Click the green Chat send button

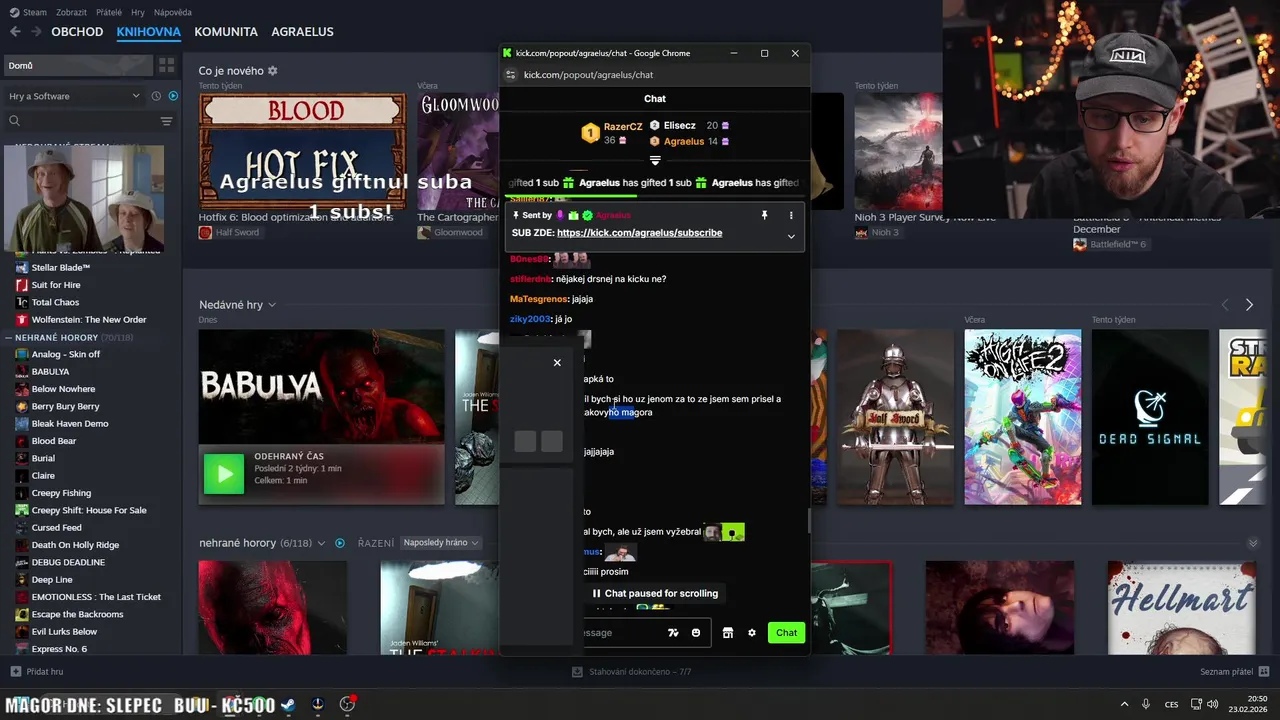(787, 633)
